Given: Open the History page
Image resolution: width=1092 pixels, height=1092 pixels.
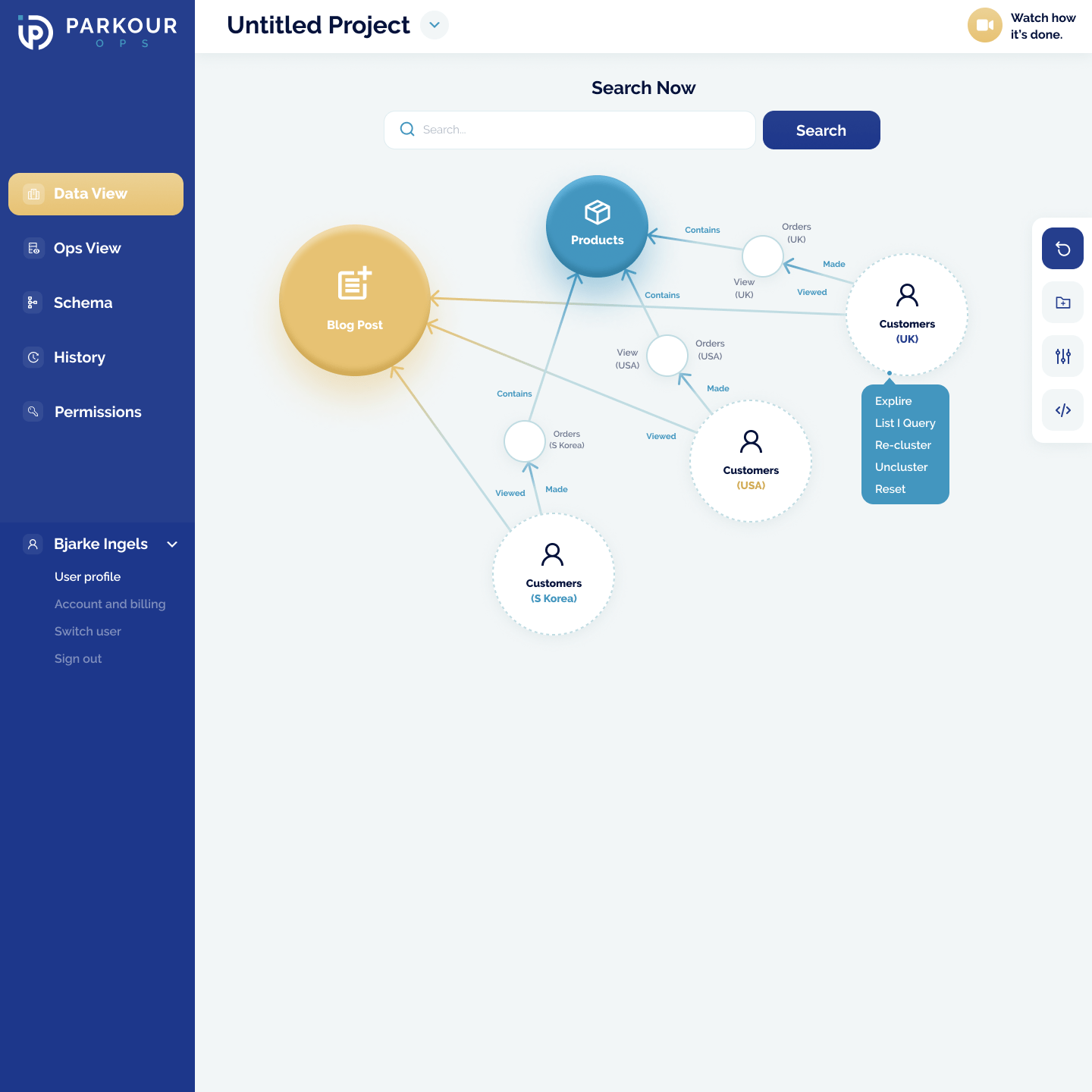Looking at the screenshot, I should [x=79, y=358].
